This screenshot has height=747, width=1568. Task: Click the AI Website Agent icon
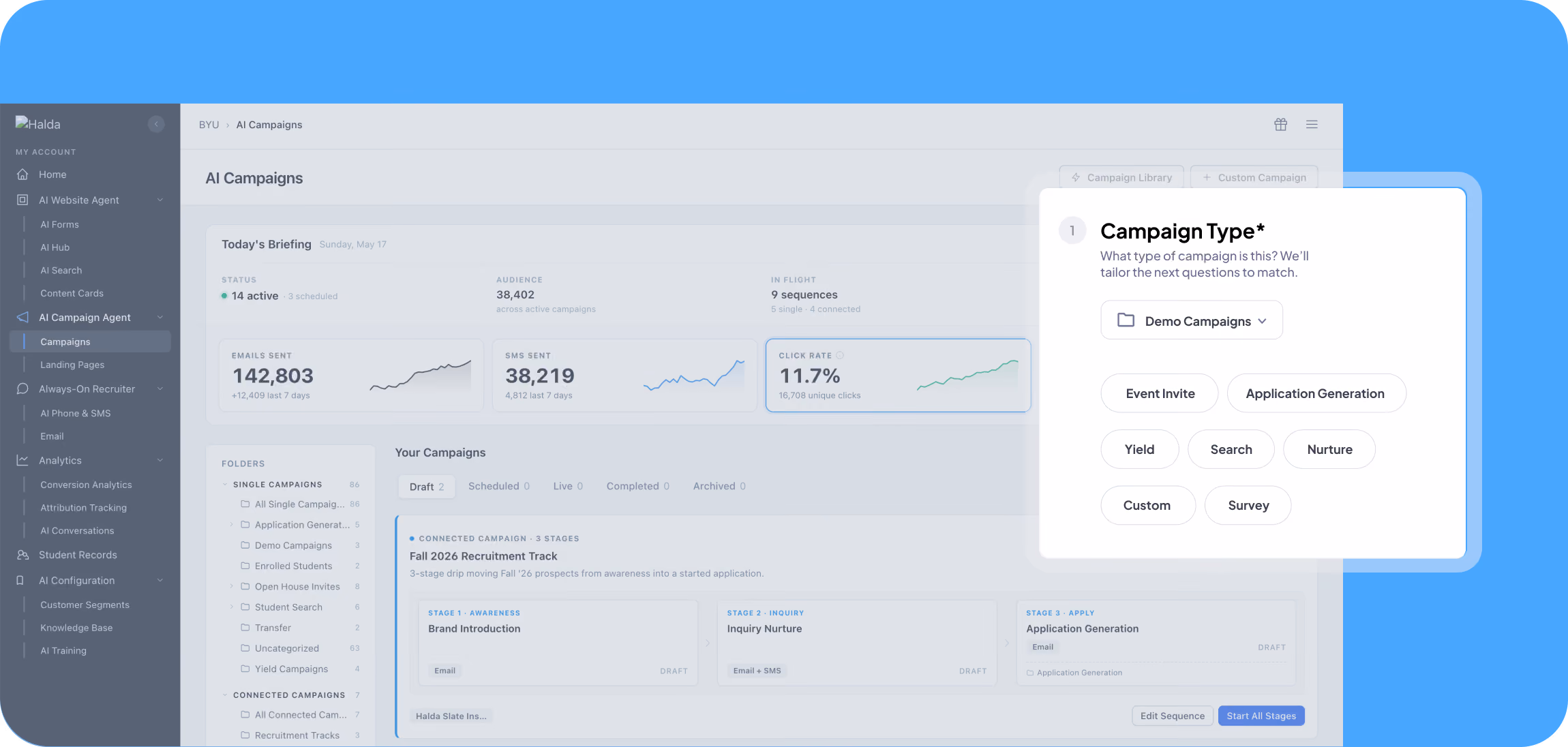22,200
